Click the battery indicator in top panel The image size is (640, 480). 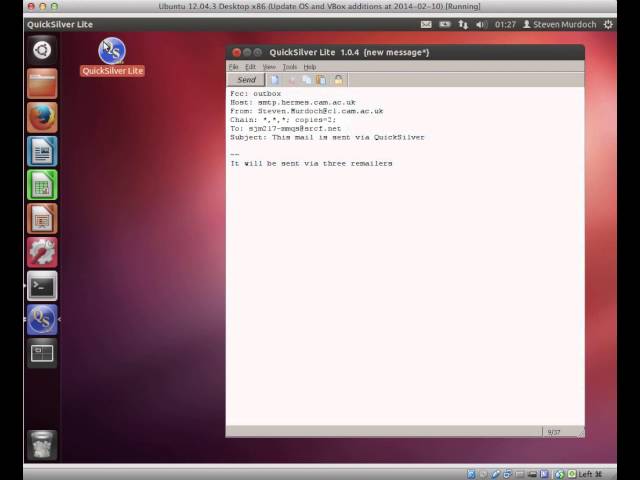[x=444, y=24]
